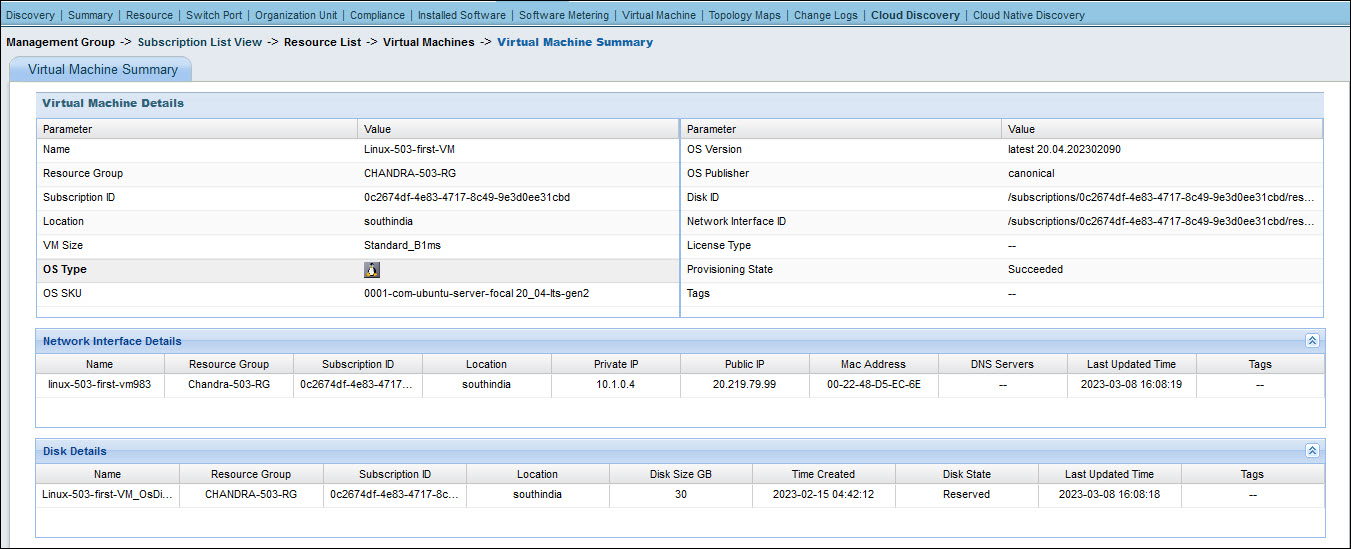The width and height of the screenshot is (1351, 549).
Task: Go to Virtual Machines breadcrumb
Action: (429, 42)
